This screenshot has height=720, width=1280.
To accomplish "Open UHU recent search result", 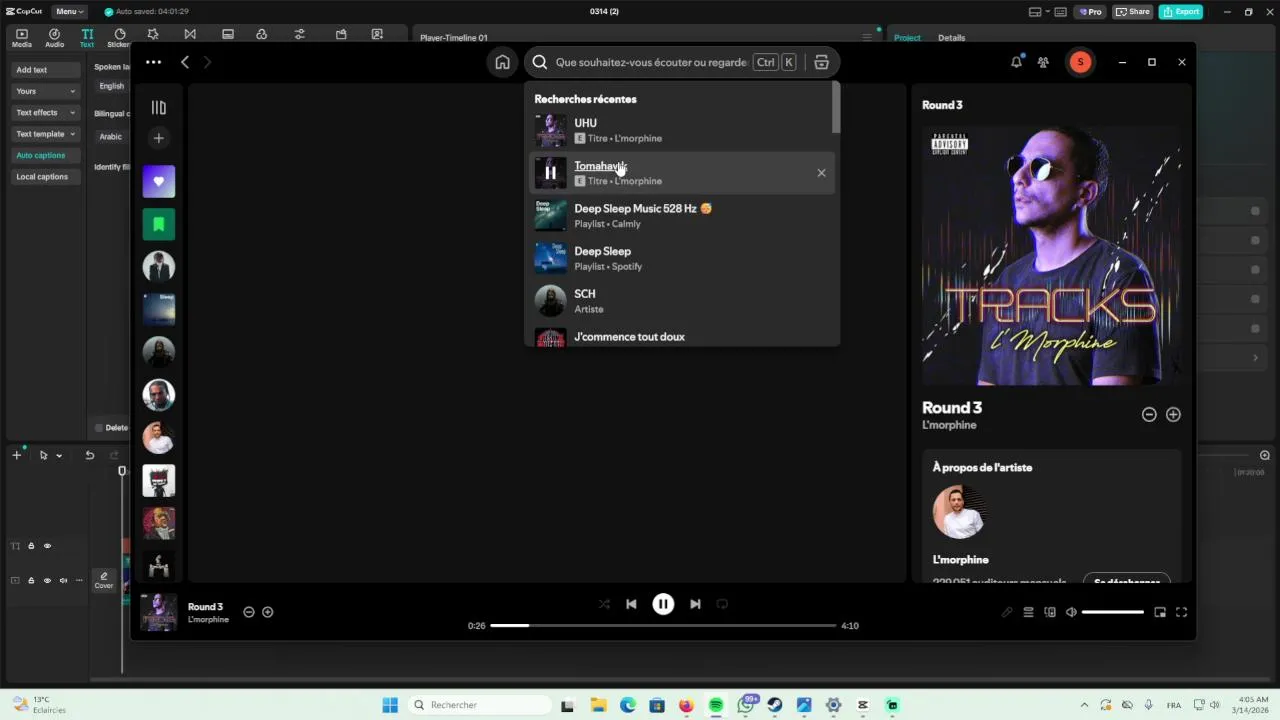I will [682, 130].
